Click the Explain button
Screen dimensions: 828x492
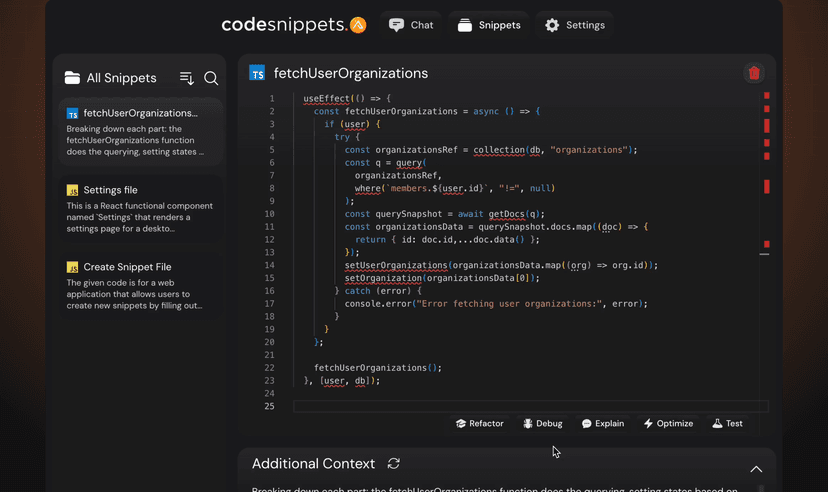[x=603, y=423]
